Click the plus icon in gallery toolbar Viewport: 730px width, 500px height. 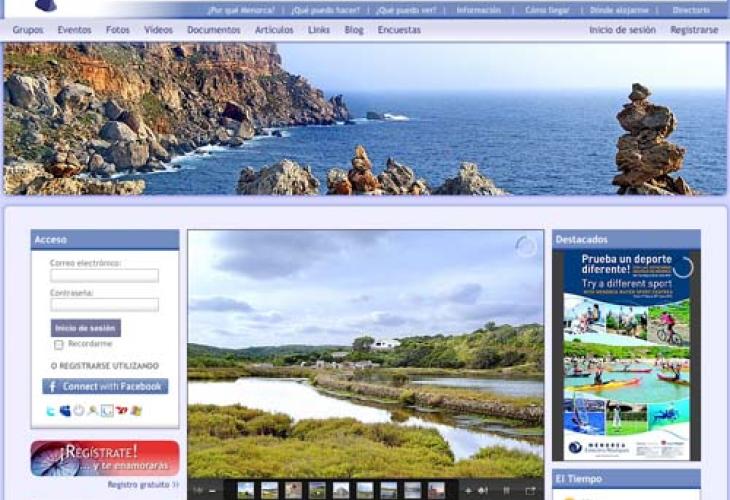tap(467, 490)
